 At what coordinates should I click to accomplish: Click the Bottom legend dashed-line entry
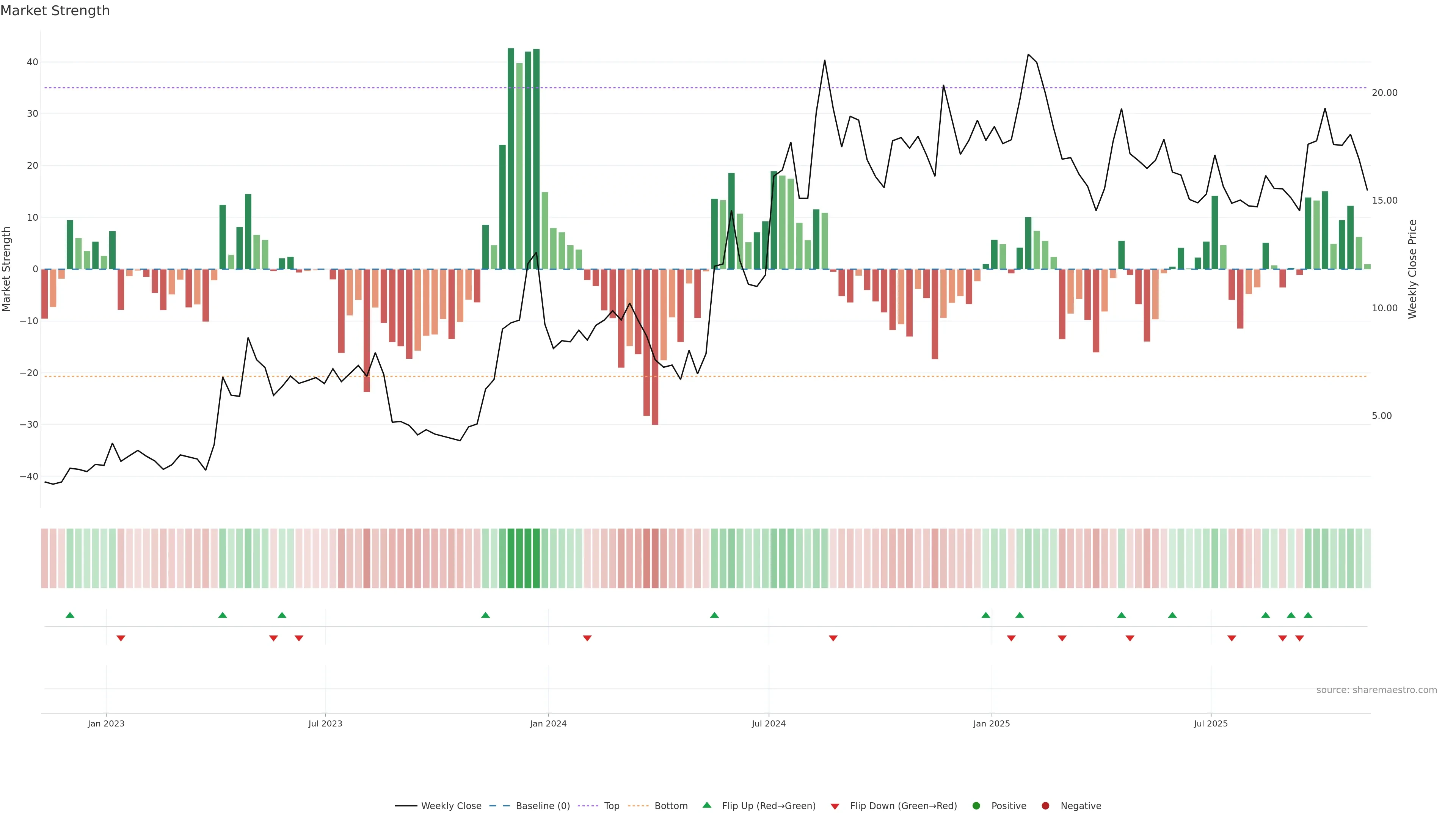[x=638, y=805]
